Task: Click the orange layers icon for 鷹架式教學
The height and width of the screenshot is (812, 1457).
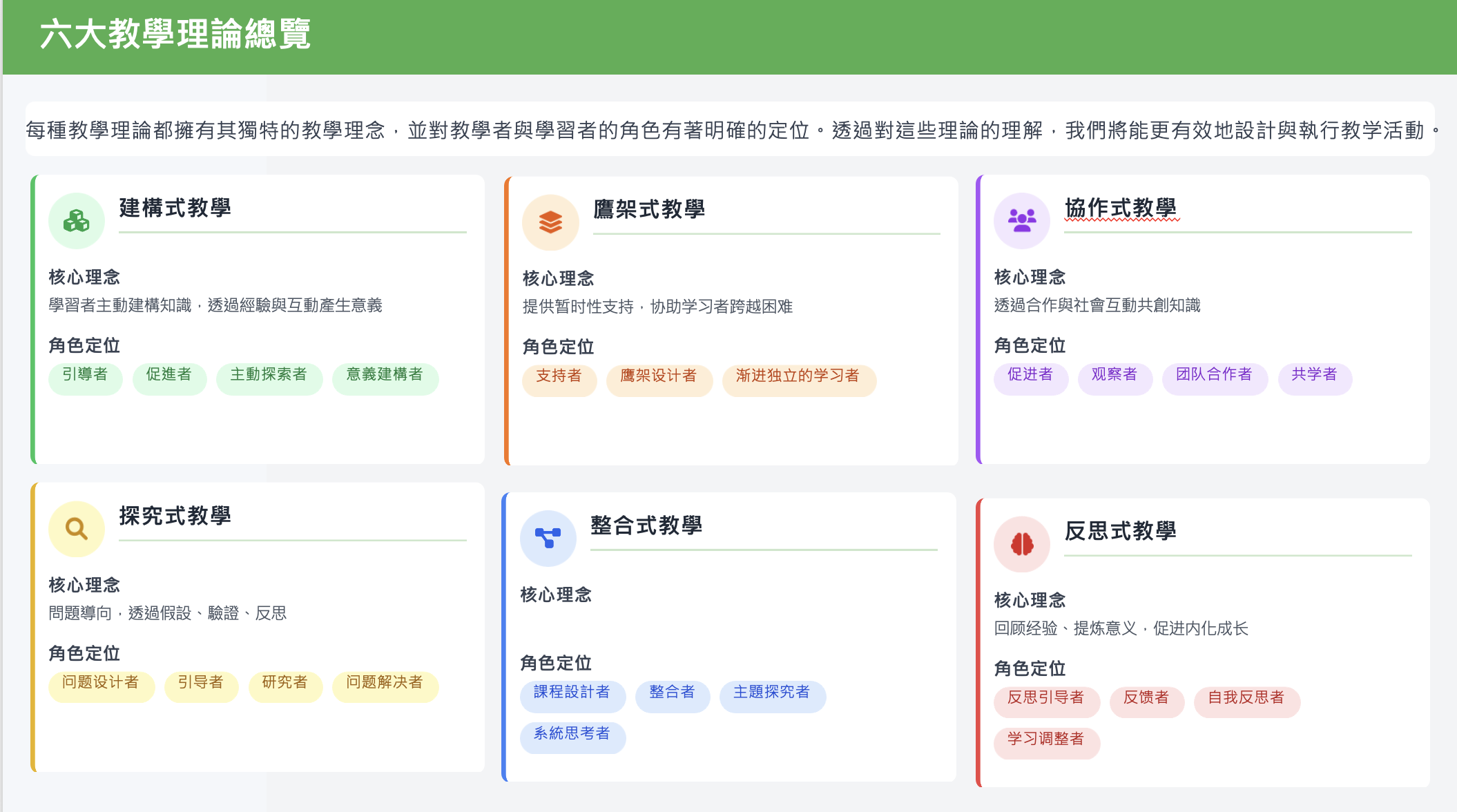Action: click(550, 222)
